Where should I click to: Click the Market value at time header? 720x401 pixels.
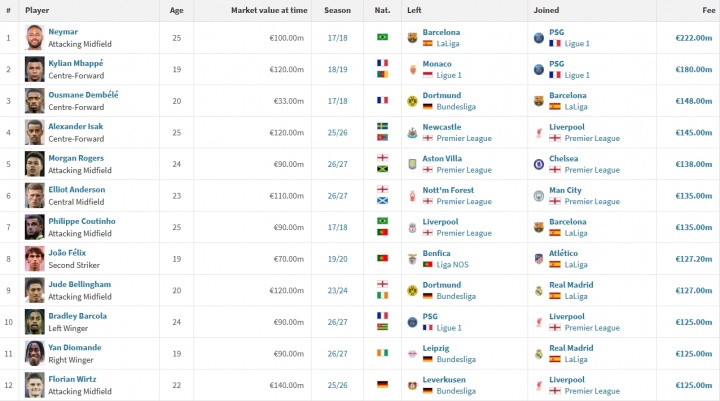(269, 10)
